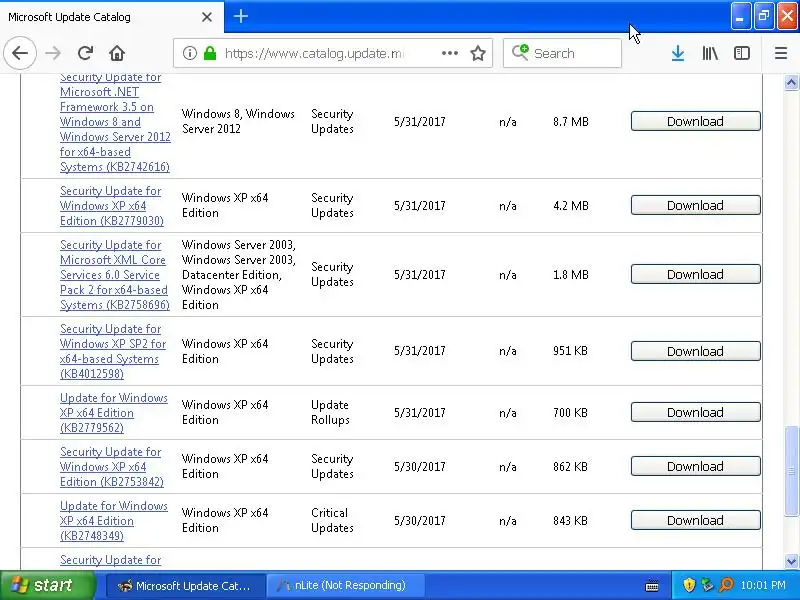Image resolution: width=800 pixels, height=600 pixels.
Task: Click the scrollbar down arrow
Action: tap(791, 561)
